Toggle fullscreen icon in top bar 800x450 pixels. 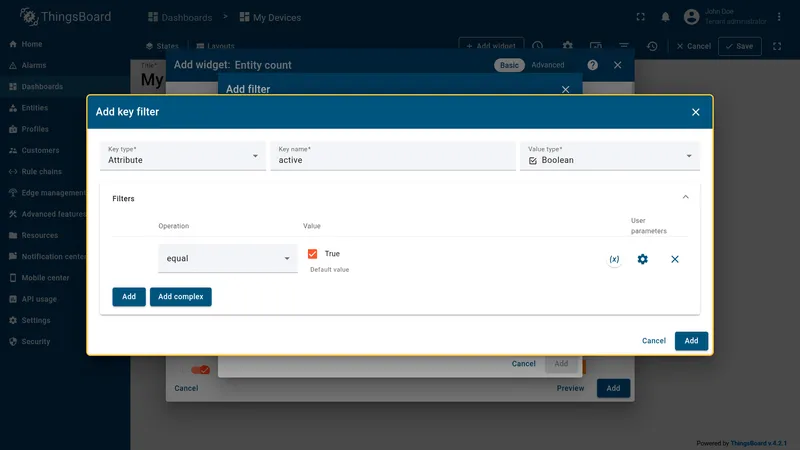click(640, 17)
